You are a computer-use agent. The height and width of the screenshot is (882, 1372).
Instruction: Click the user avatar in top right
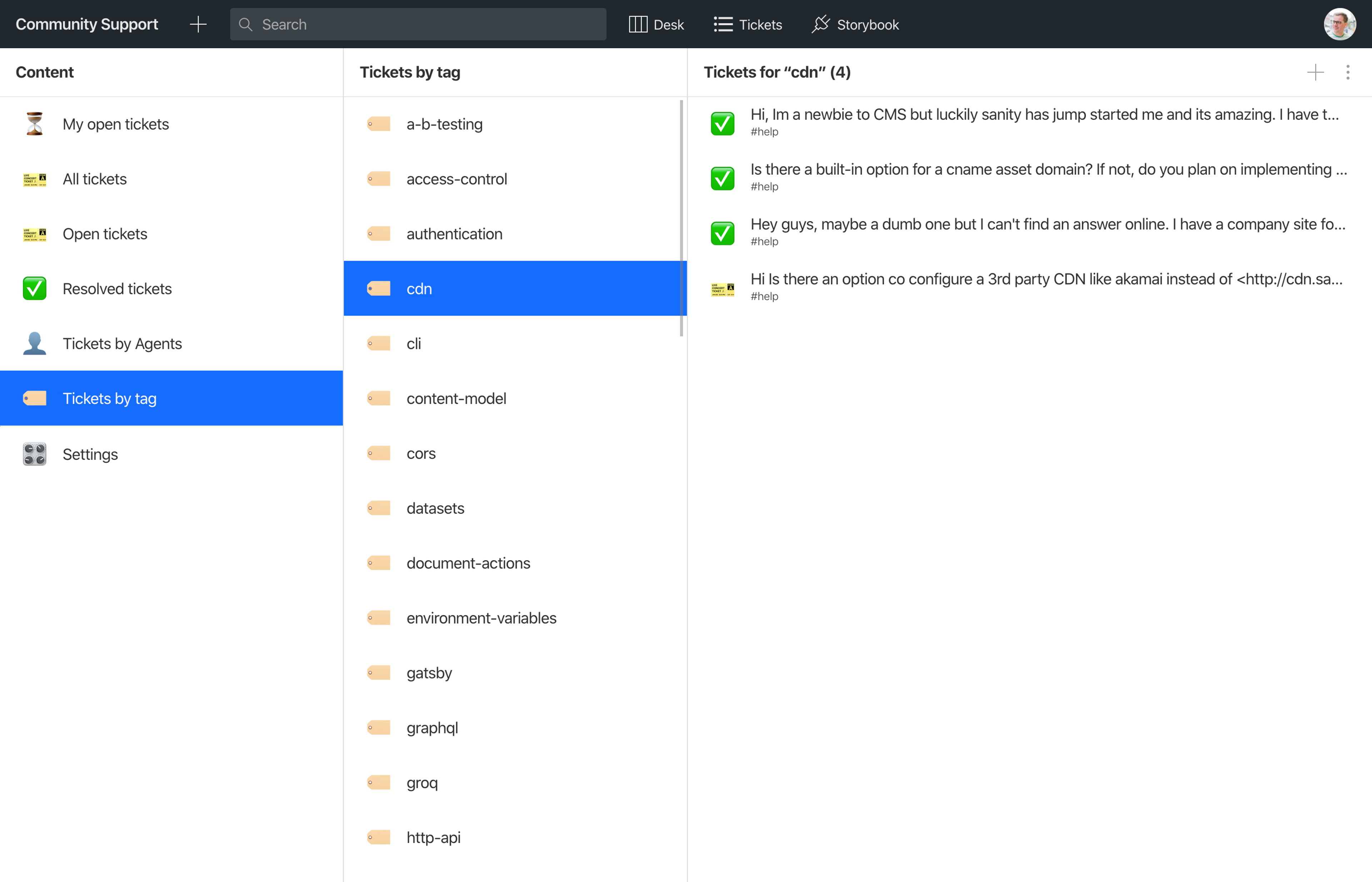pos(1339,24)
